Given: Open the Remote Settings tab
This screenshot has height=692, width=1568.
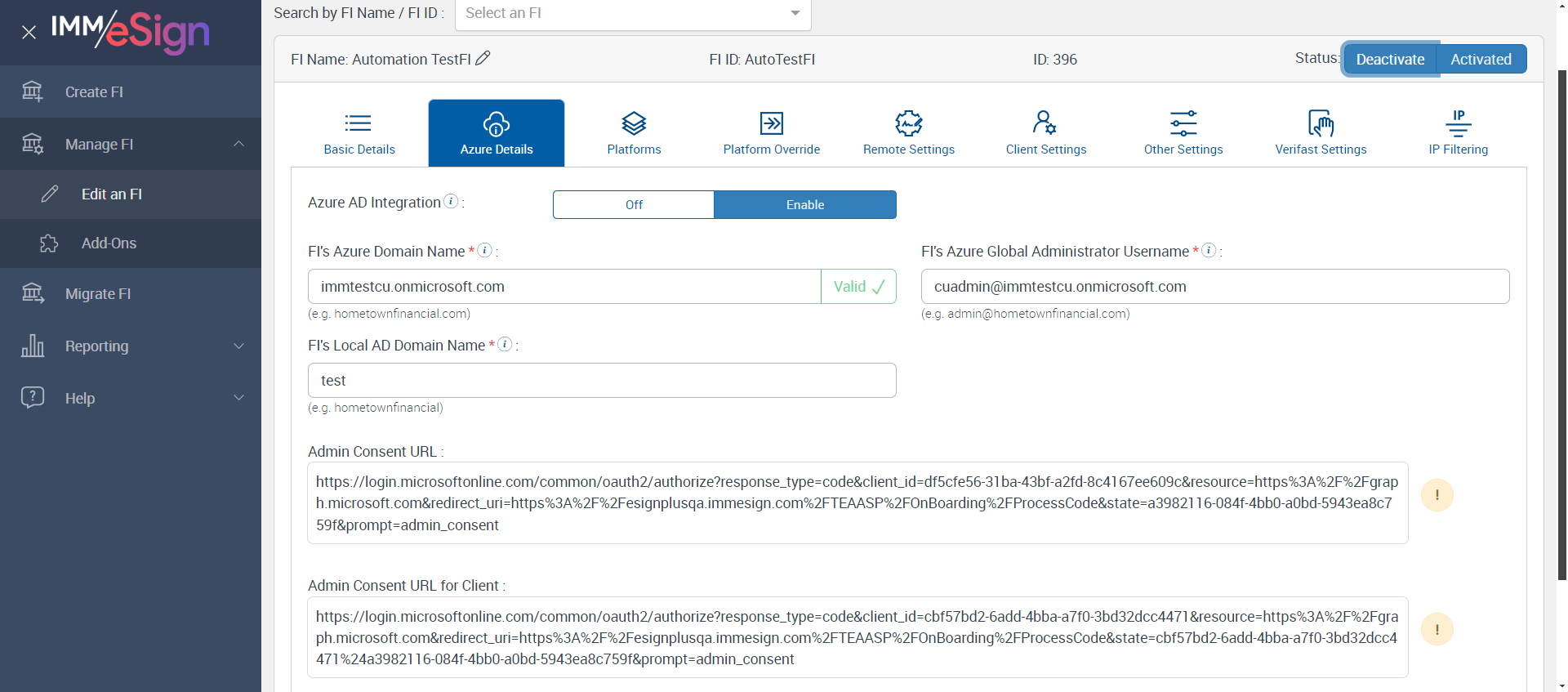Looking at the screenshot, I should coord(909,133).
